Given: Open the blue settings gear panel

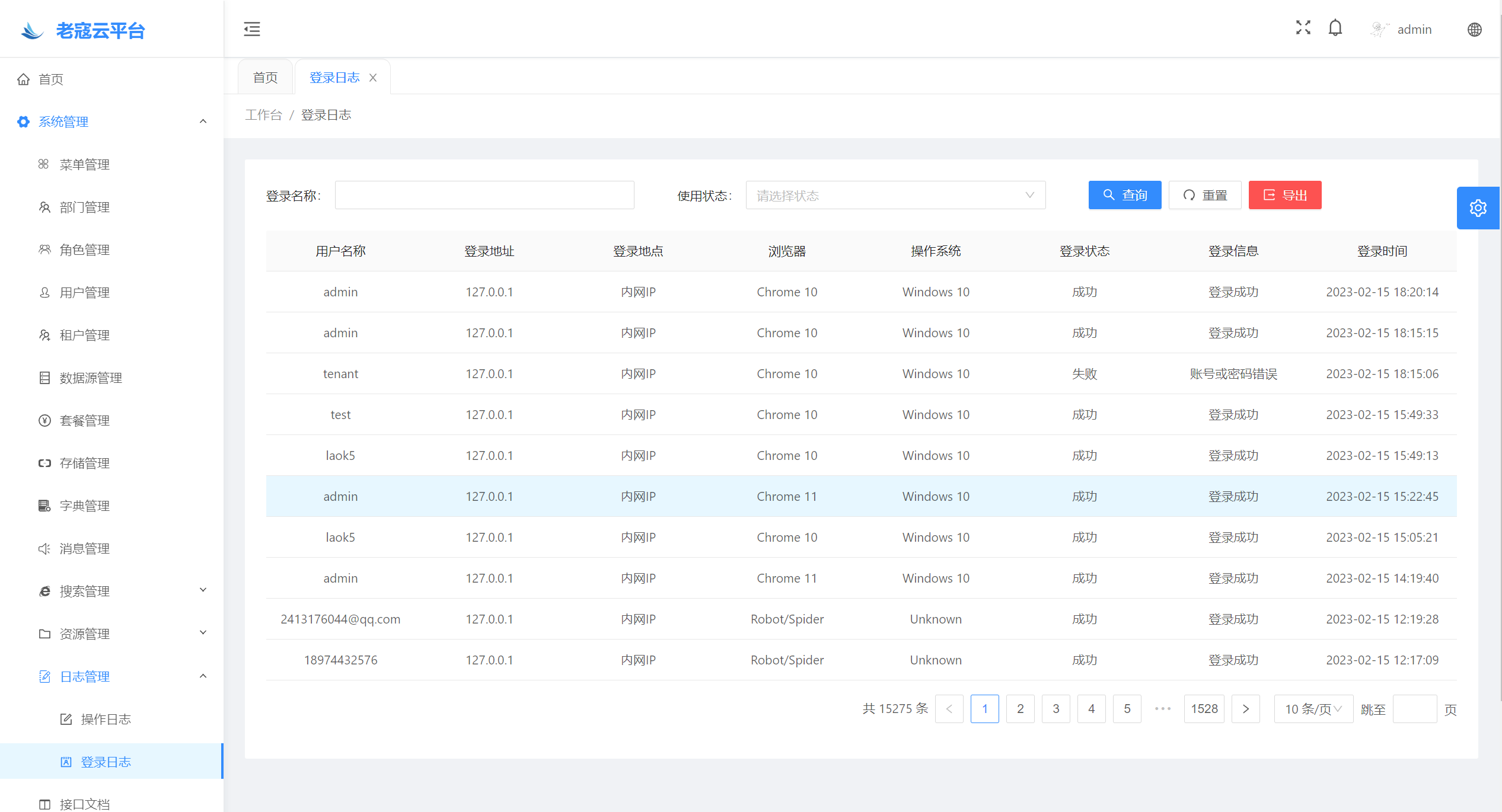Looking at the screenshot, I should point(1478,208).
